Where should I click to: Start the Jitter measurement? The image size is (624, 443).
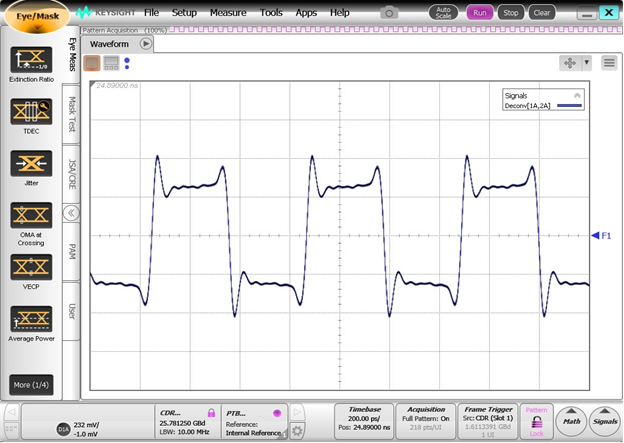(x=31, y=164)
